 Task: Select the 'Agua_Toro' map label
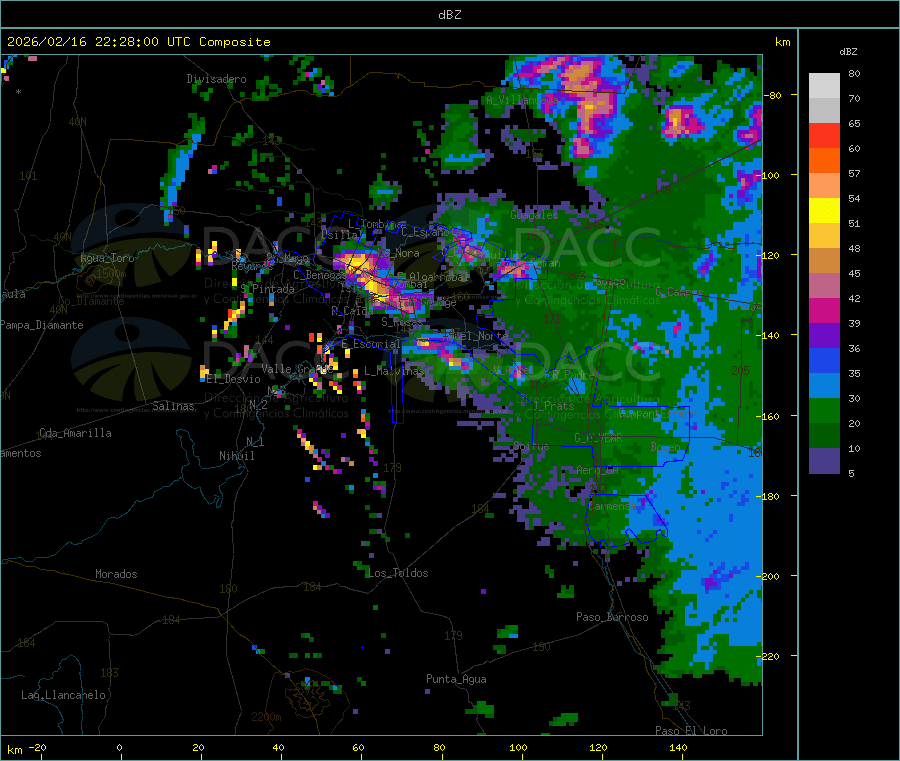pos(107,258)
